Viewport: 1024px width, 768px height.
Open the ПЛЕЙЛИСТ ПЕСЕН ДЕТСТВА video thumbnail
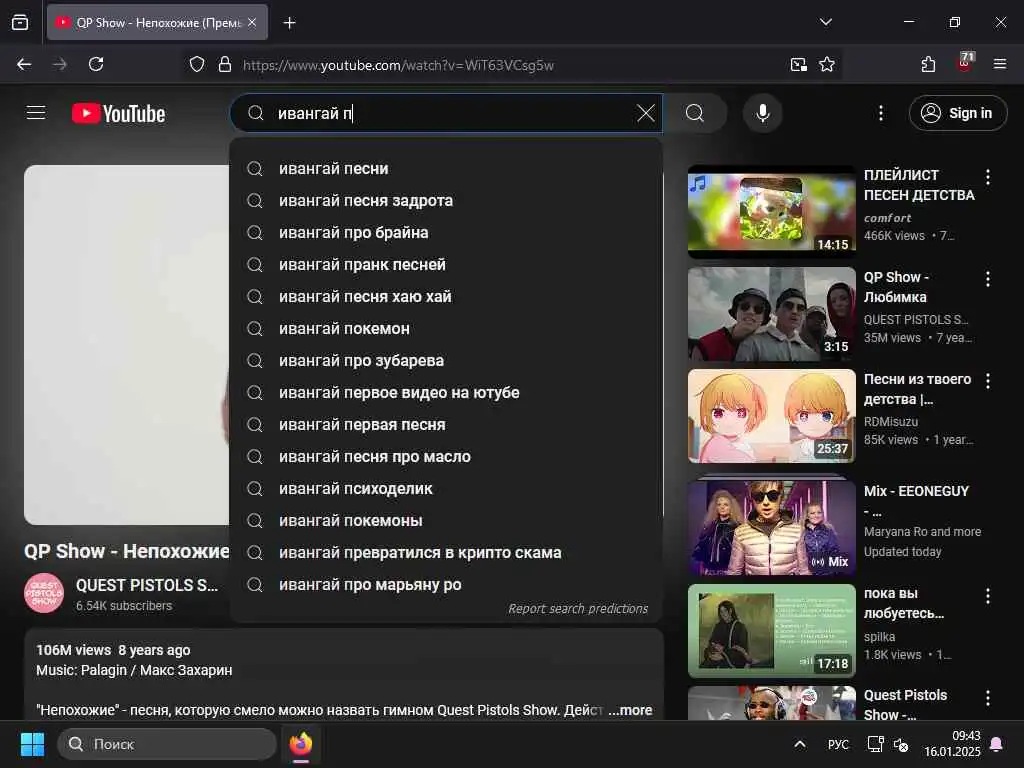coord(771,212)
